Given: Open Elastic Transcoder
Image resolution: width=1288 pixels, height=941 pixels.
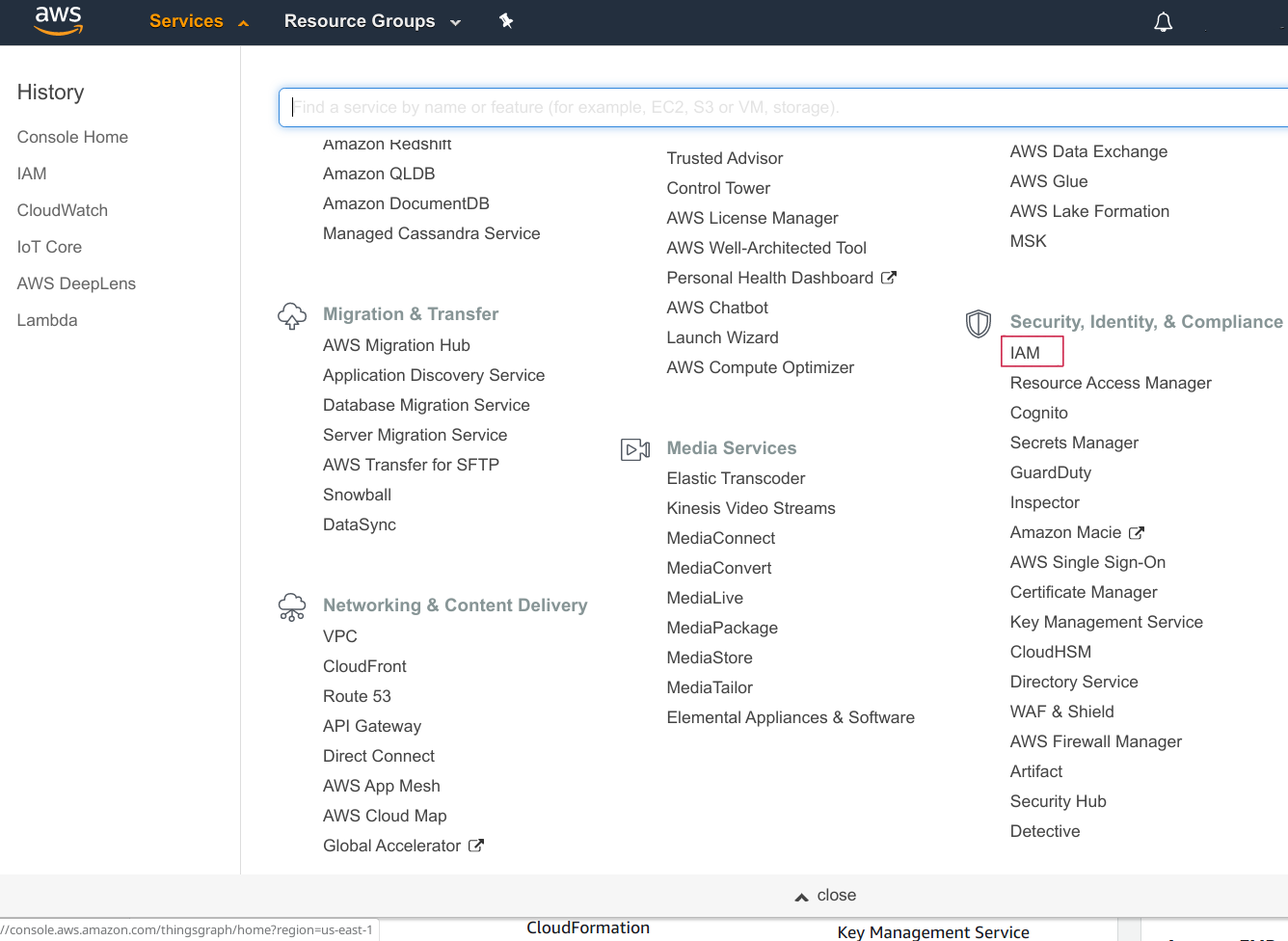Looking at the screenshot, I should click(x=736, y=478).
